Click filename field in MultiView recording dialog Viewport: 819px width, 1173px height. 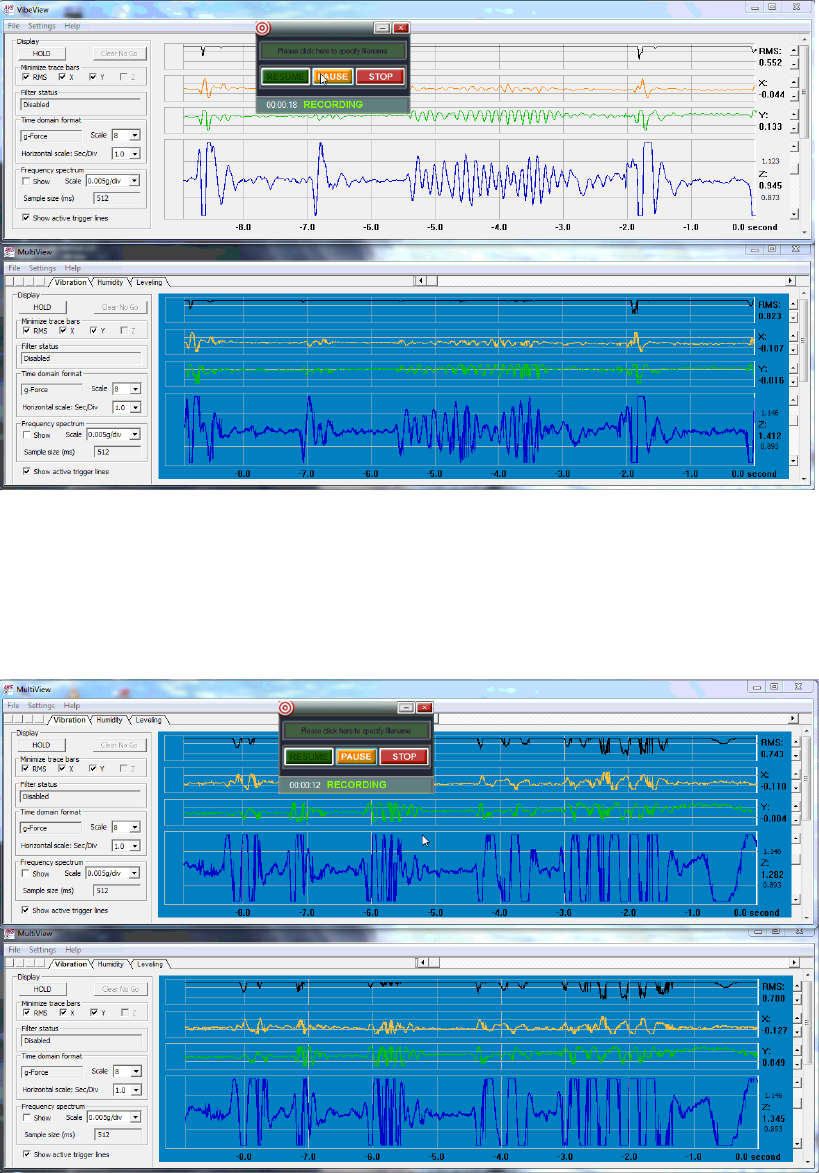[356, 730]
